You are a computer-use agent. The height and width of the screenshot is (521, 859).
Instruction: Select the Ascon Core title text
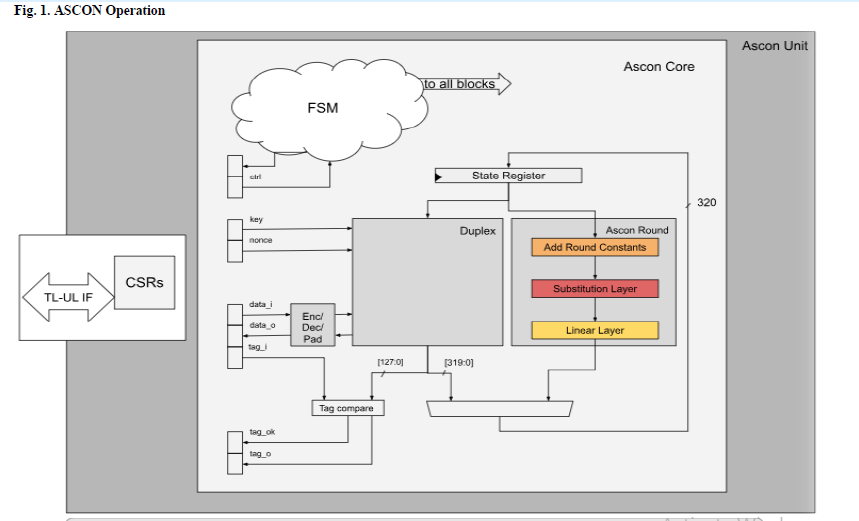click(659, 67)
